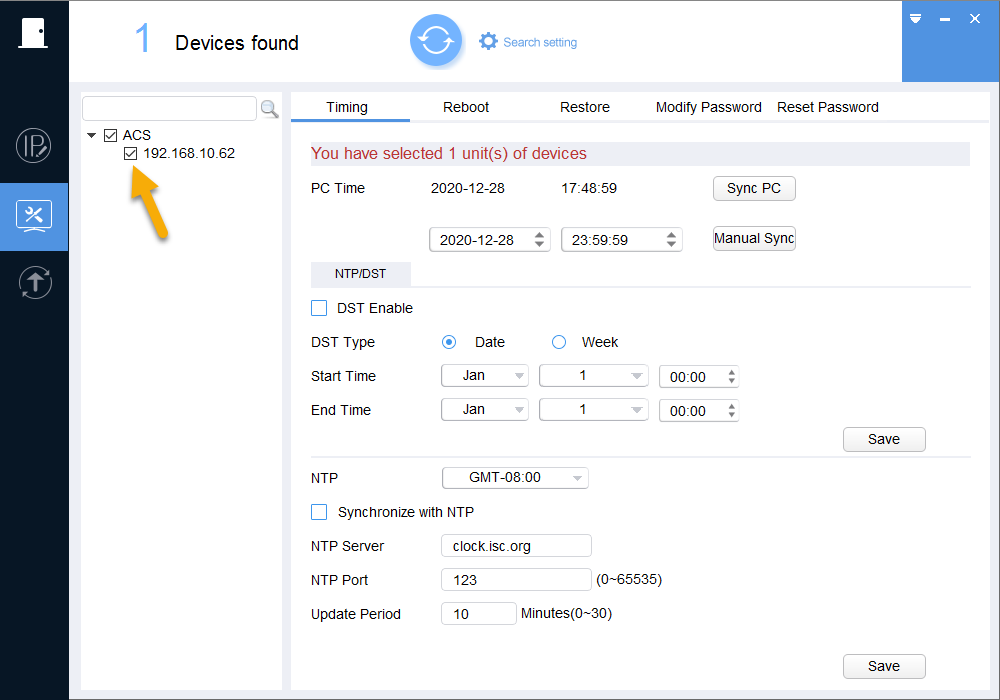Click the Manual Sync button
1000x700 pixels.
click(754, 238)
